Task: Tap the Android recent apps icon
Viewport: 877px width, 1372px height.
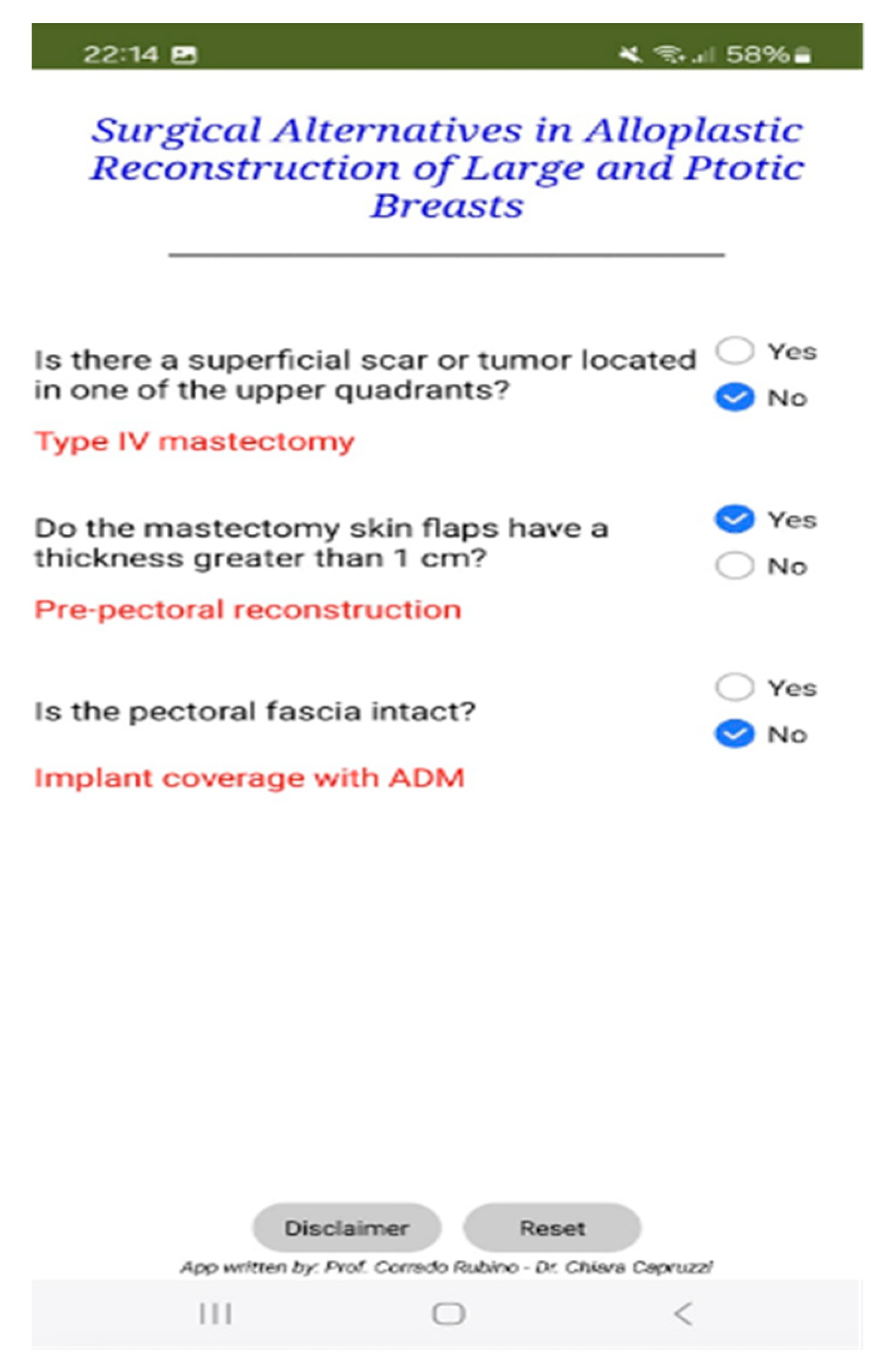Action: tap(215, 1313)
